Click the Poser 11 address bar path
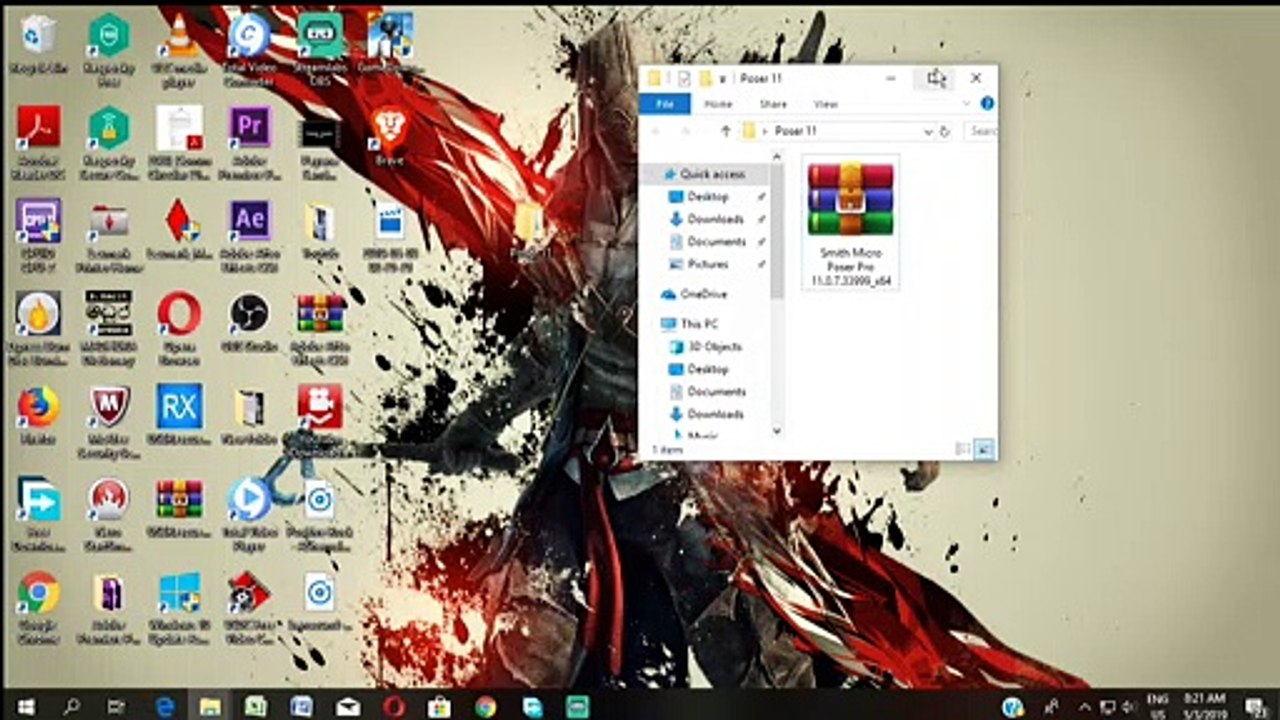This screenshot has height=720, width=1280. 796,131
